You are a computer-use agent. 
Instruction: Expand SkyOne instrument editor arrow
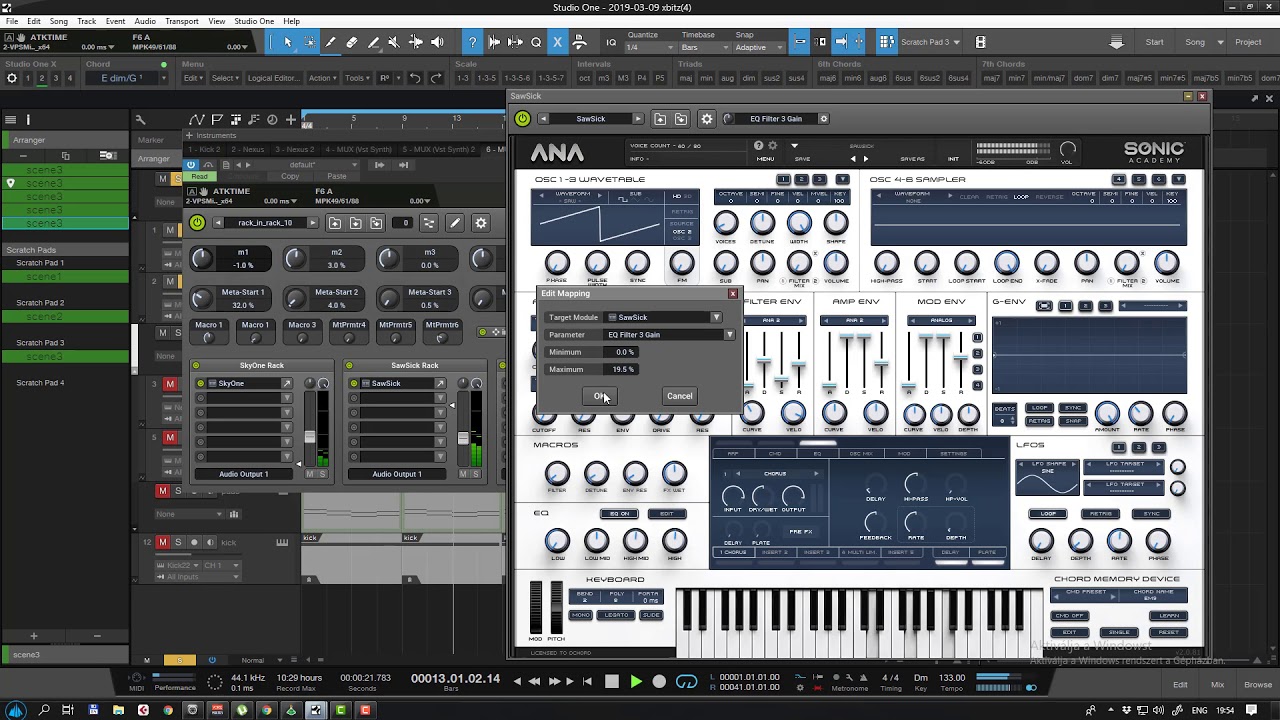point(286,384)
